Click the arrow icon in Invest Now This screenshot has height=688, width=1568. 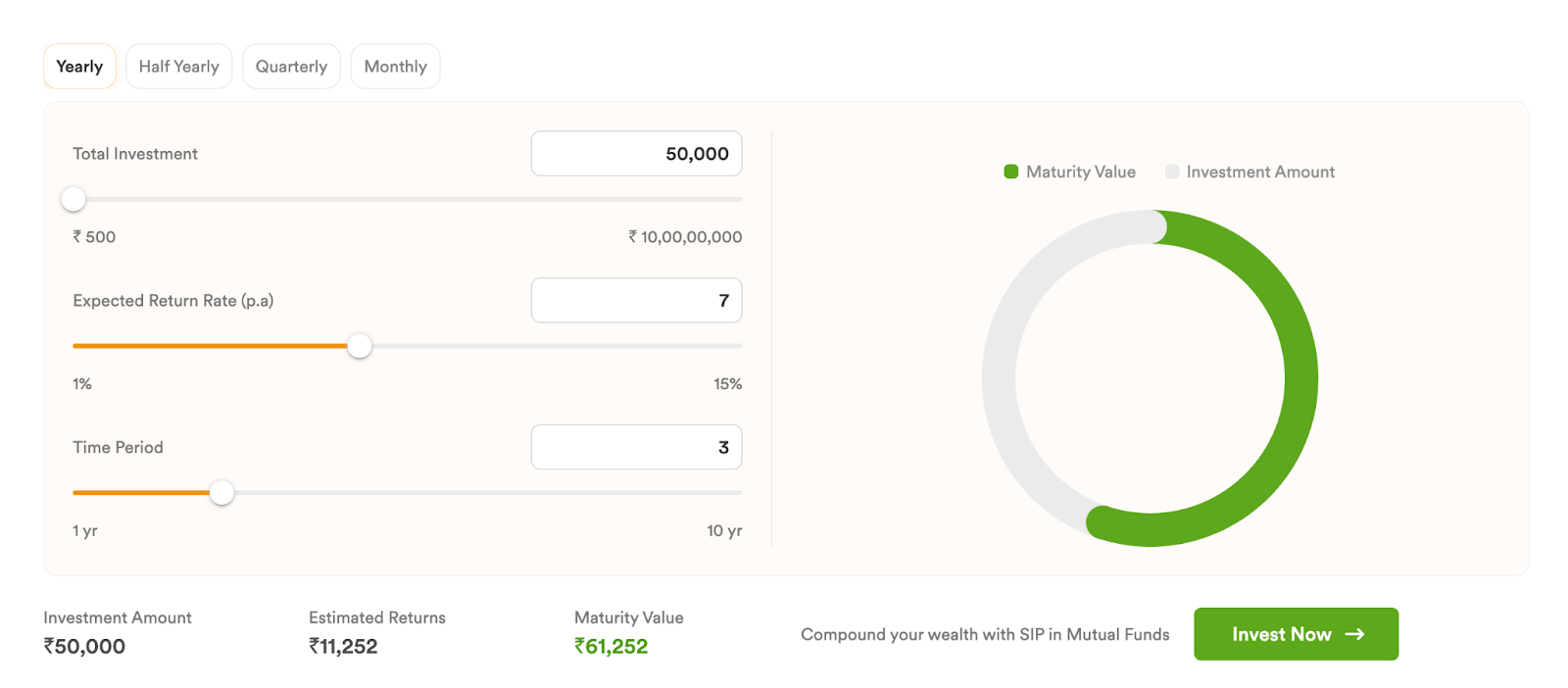(1354, 634)
